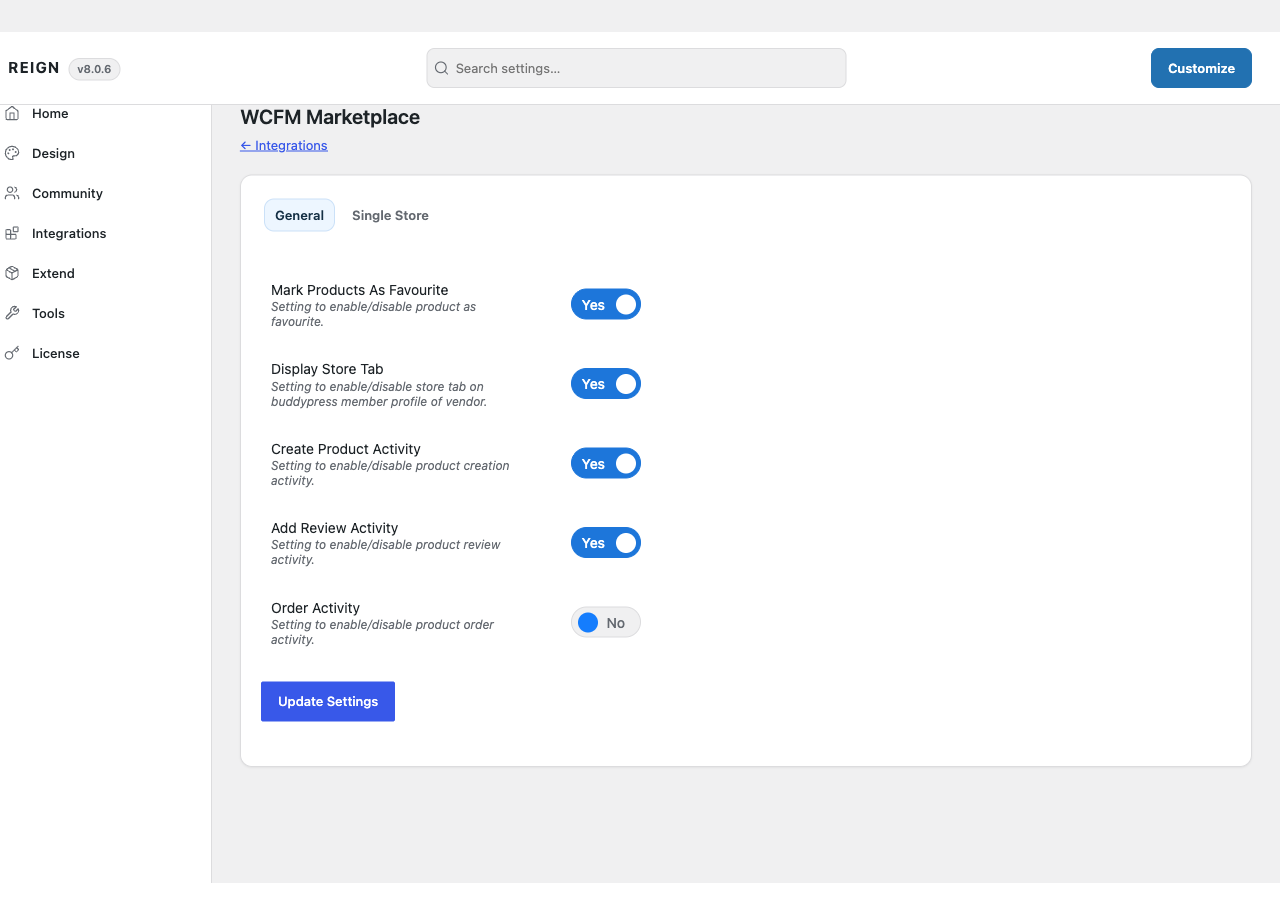Click the Integrations blocks icon

(x=12, y=233)
